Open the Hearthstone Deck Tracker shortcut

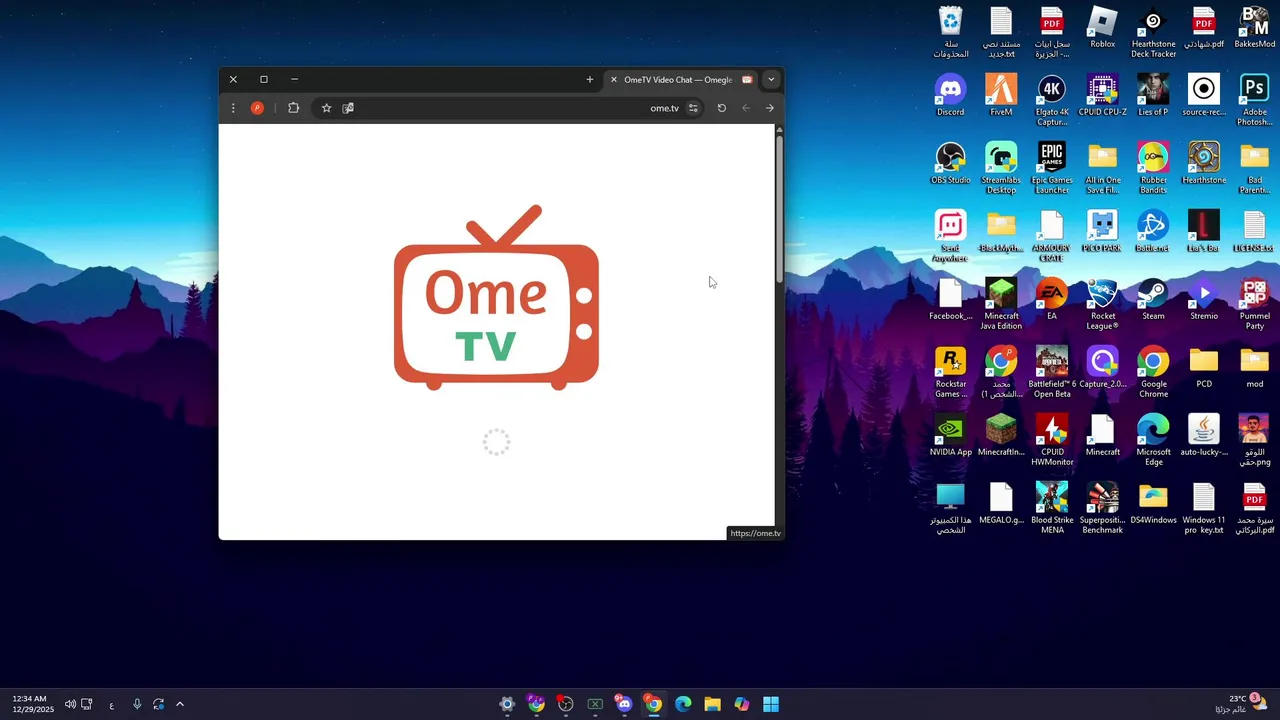[x=1153, y=33]
